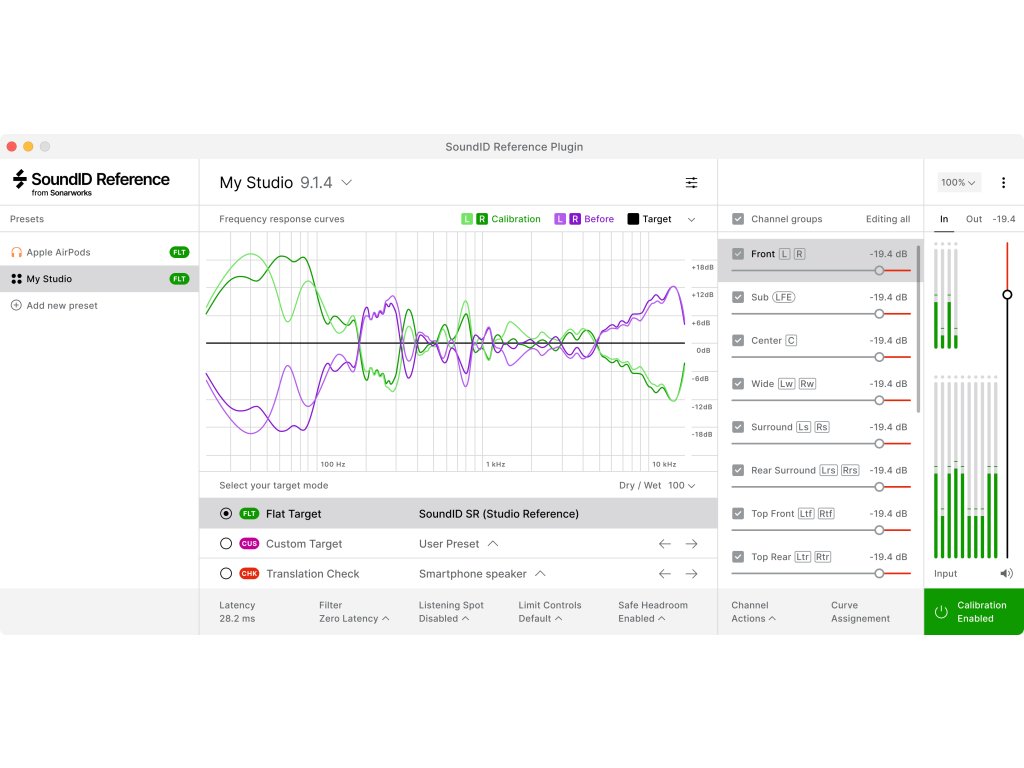Select the Apple AirPods headphone preset icon
1024x768 pixels.
tap(16, 253)
